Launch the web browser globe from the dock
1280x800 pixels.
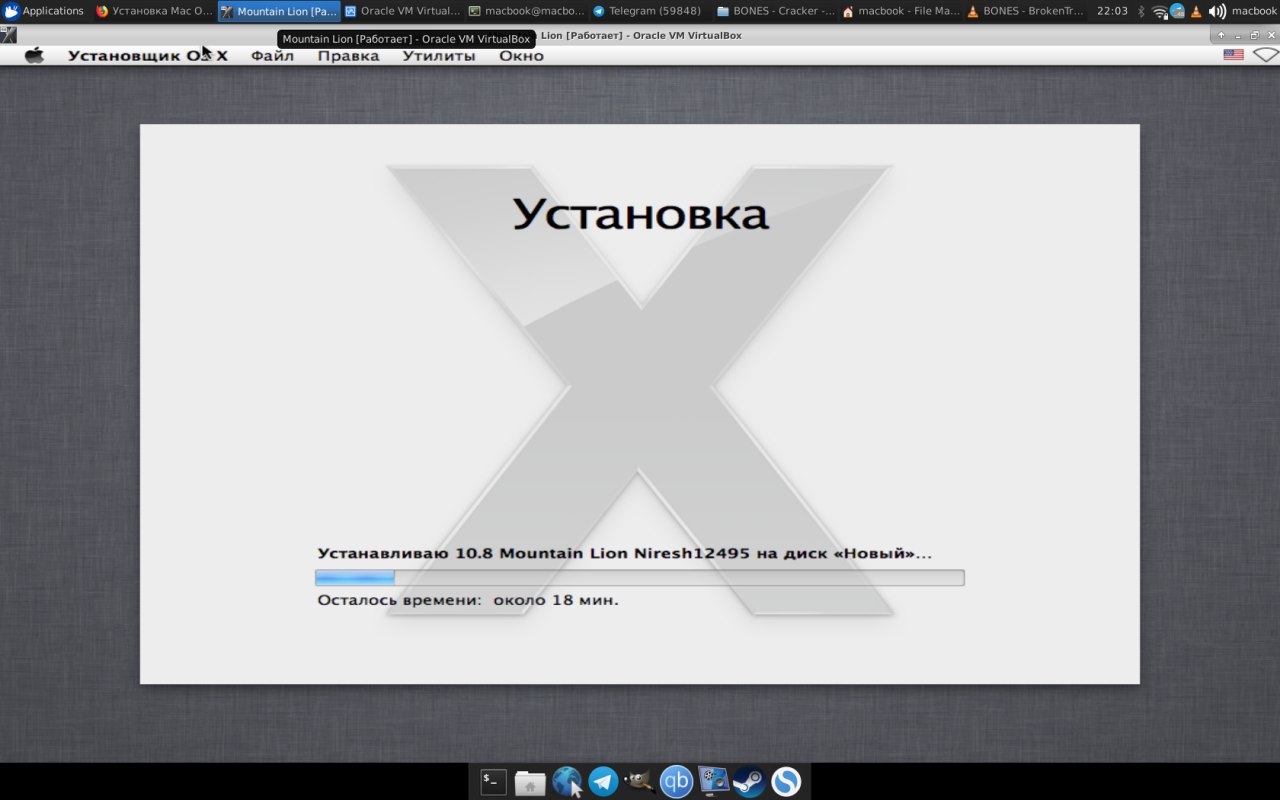(x=567, y=782)
